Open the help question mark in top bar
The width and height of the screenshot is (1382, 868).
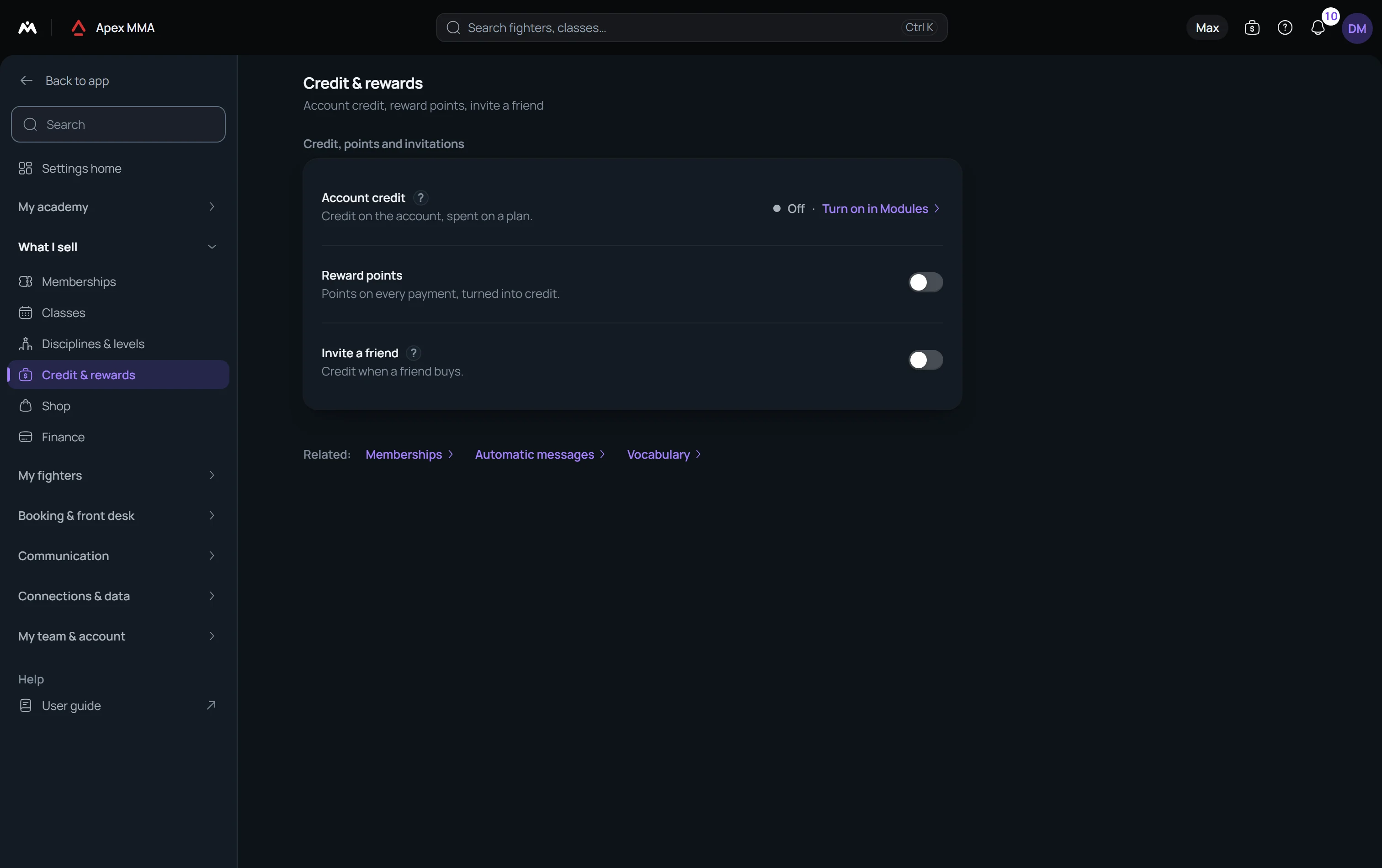click(x=1285, y=27)
